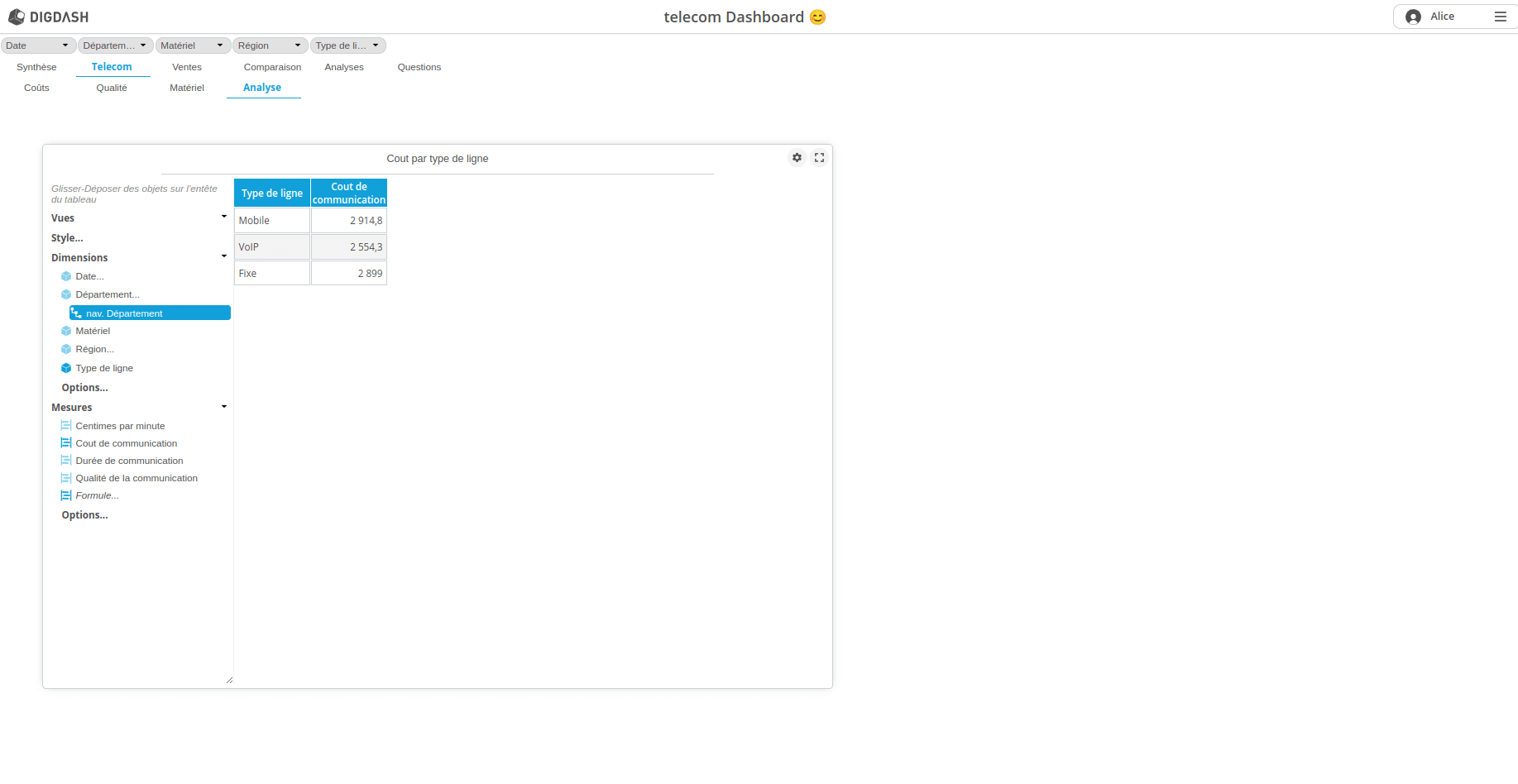1518x784 pixels.
Task: Open the Date filter dropdown
Action: tap(38, 45)
